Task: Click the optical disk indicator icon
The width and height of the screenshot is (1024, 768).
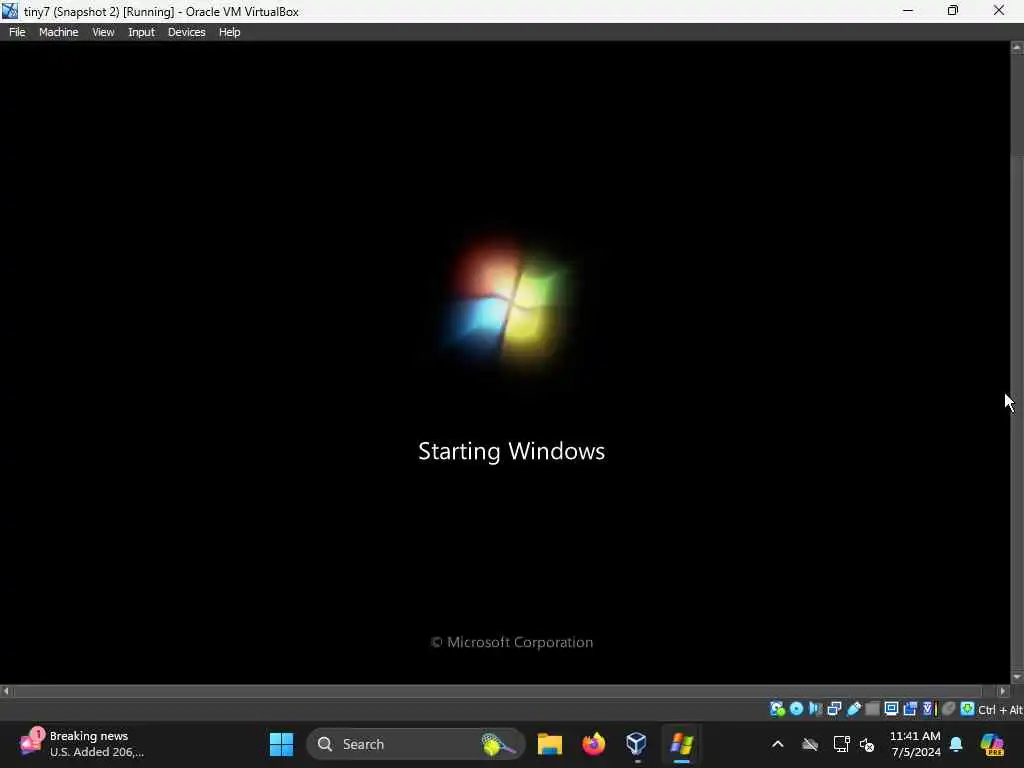Action: tap(796, 709)
